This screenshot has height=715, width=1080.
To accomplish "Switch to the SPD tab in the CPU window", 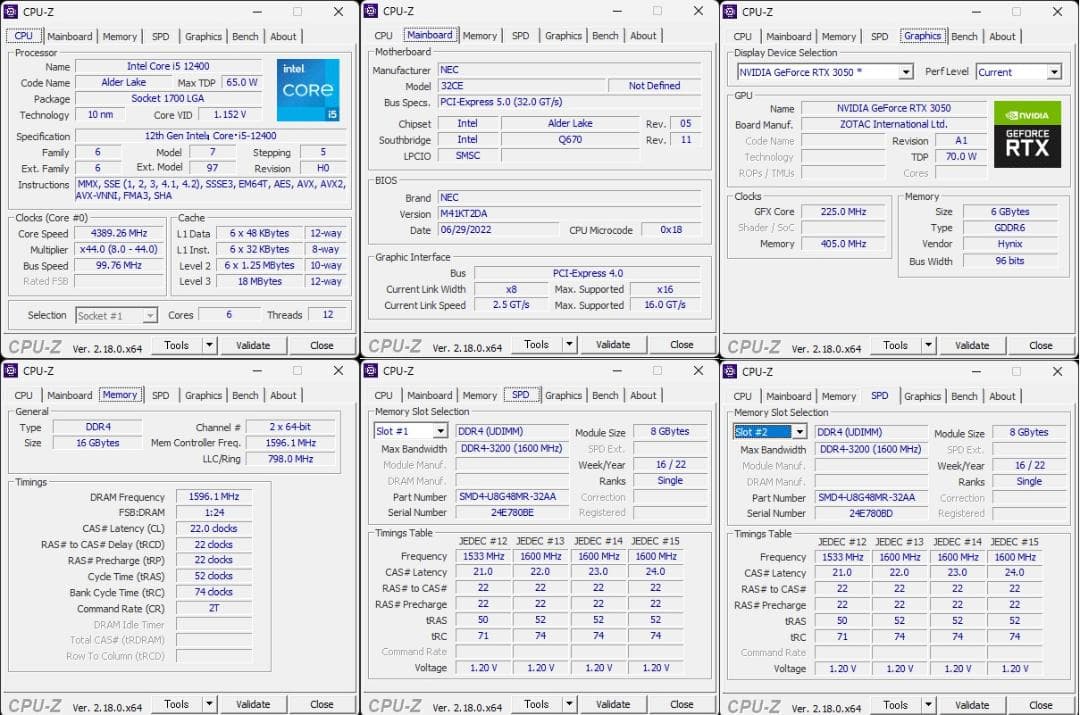I will point(160,36).
